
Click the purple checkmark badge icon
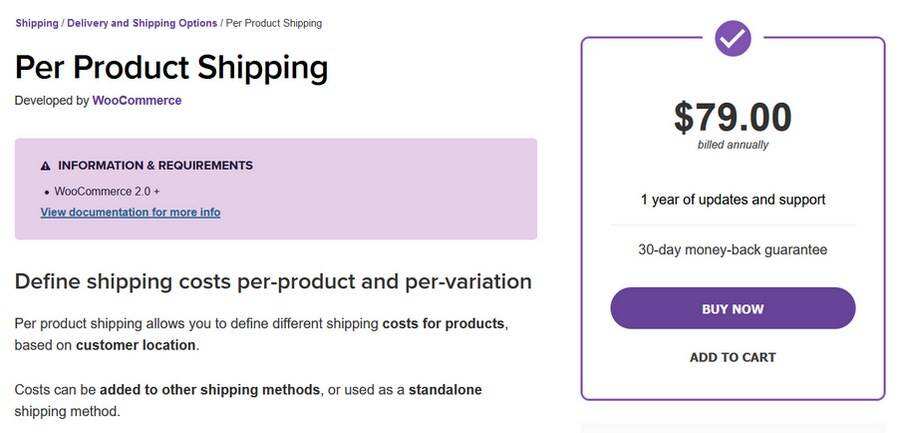click(733, 38)
